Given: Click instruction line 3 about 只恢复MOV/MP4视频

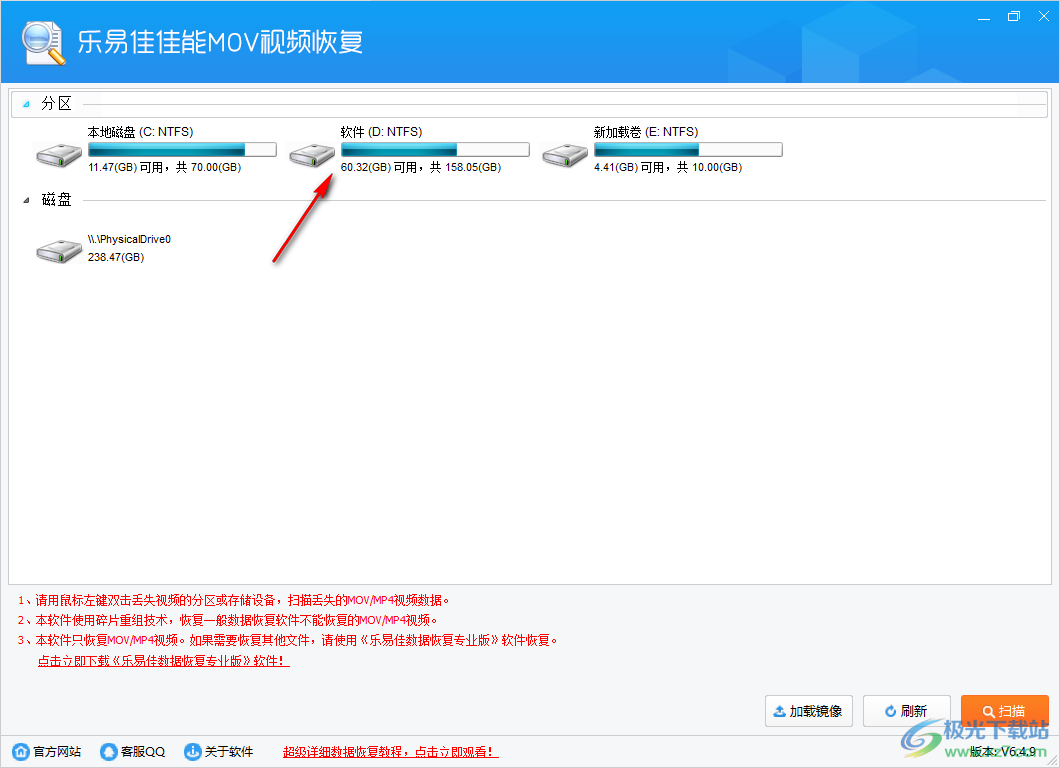Looking at the screenshot, I should 287,641.
